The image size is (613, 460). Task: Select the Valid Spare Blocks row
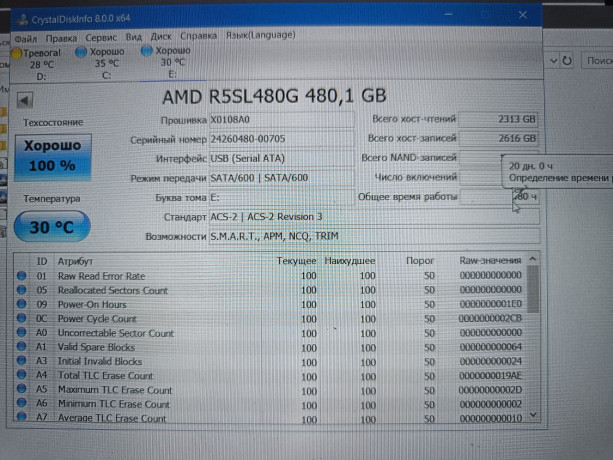[x=270, y=347]
